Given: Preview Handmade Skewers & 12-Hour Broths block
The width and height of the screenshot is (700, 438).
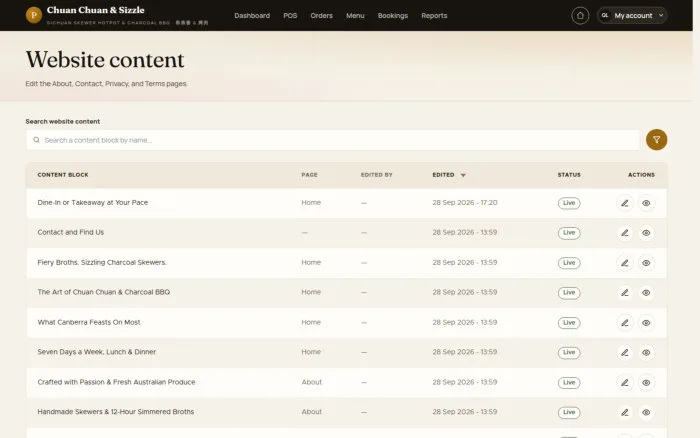Looking at the screenshot, I should (646, 413).
